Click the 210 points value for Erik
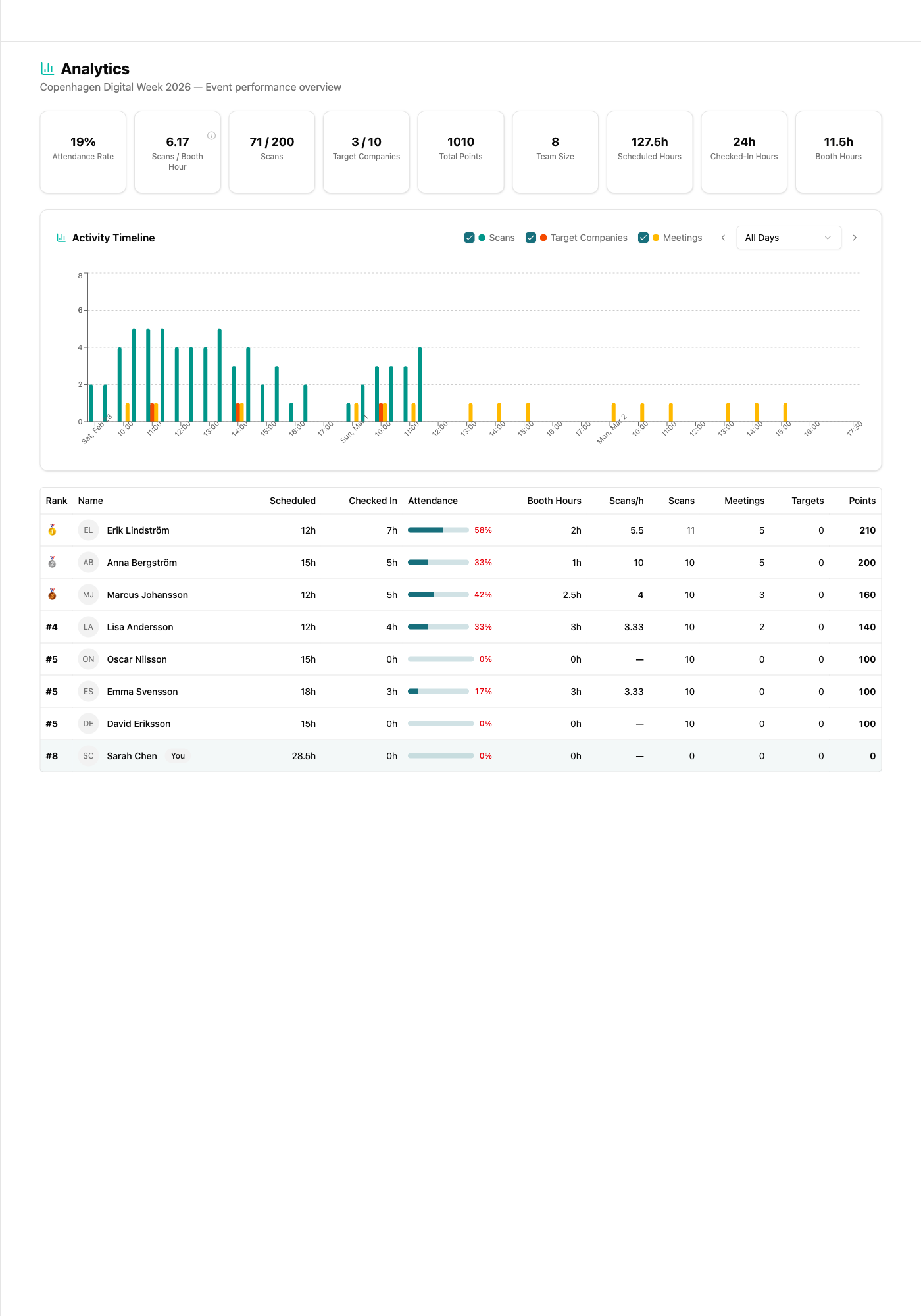The width and height of the screenshot is (921, 1316). [x=867, y=530]
